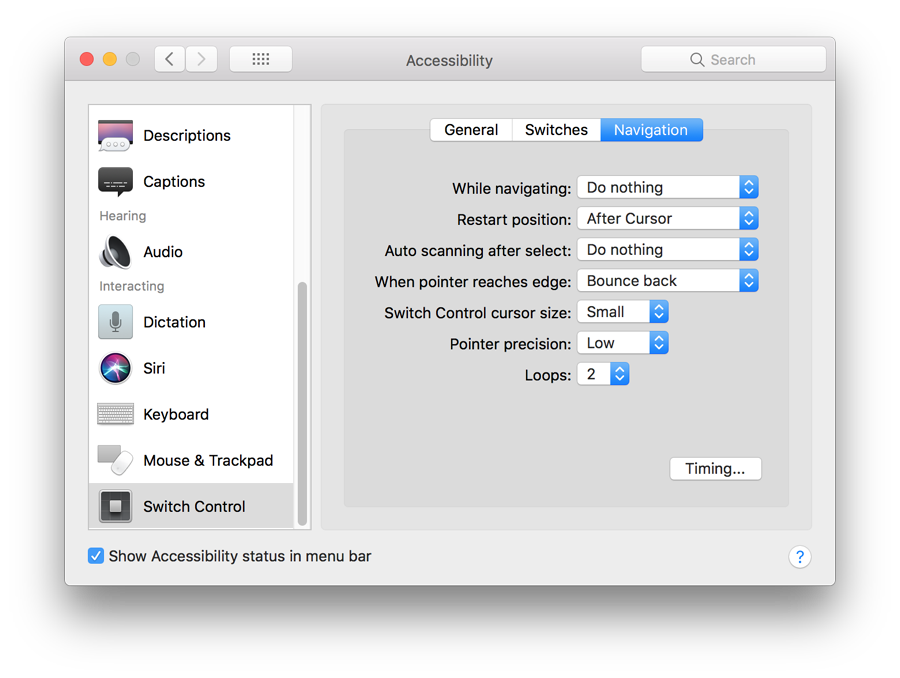Close the window with red button
Screen dimensions: 900x678
(x=87, y=59)
